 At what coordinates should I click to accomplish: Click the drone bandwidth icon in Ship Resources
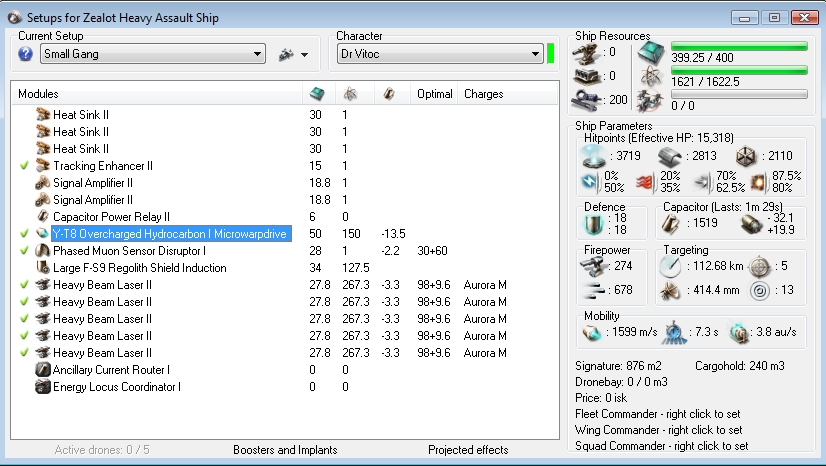(650, 101)
